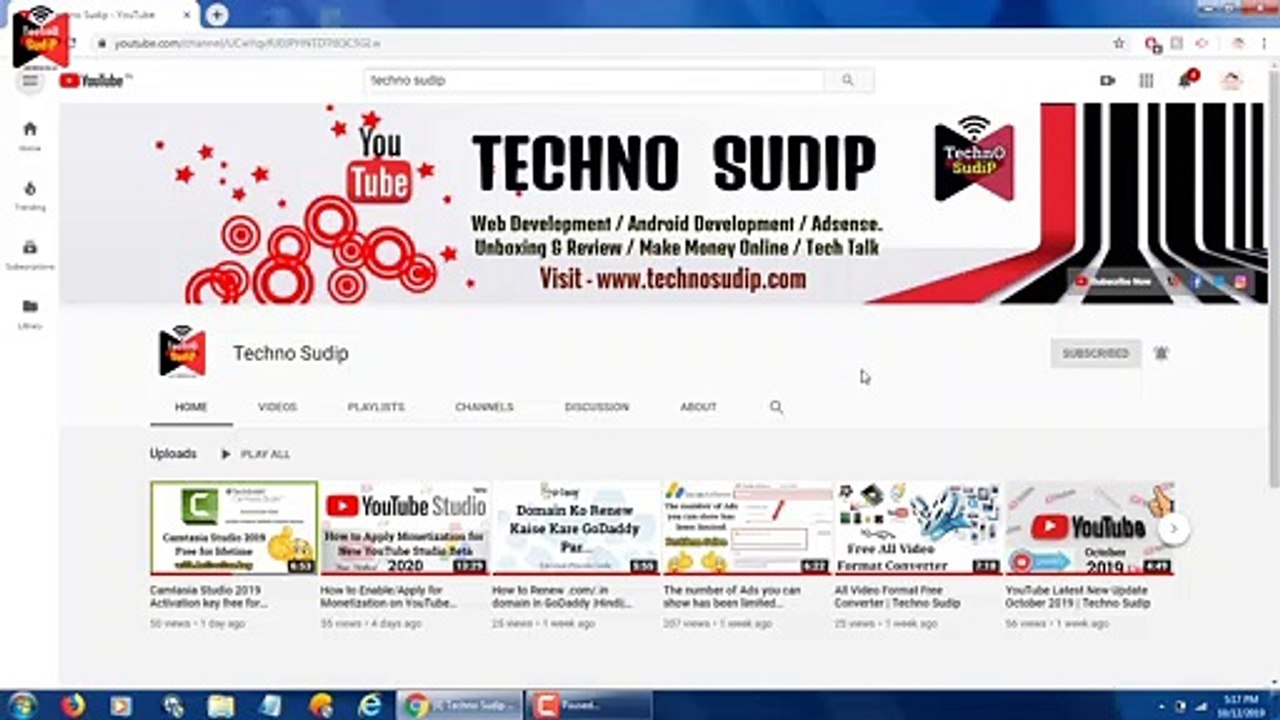Open 'How to Enable/Apply for Monetization' title
Viewport: 1280px width, 720px height.
pos(388,597)
